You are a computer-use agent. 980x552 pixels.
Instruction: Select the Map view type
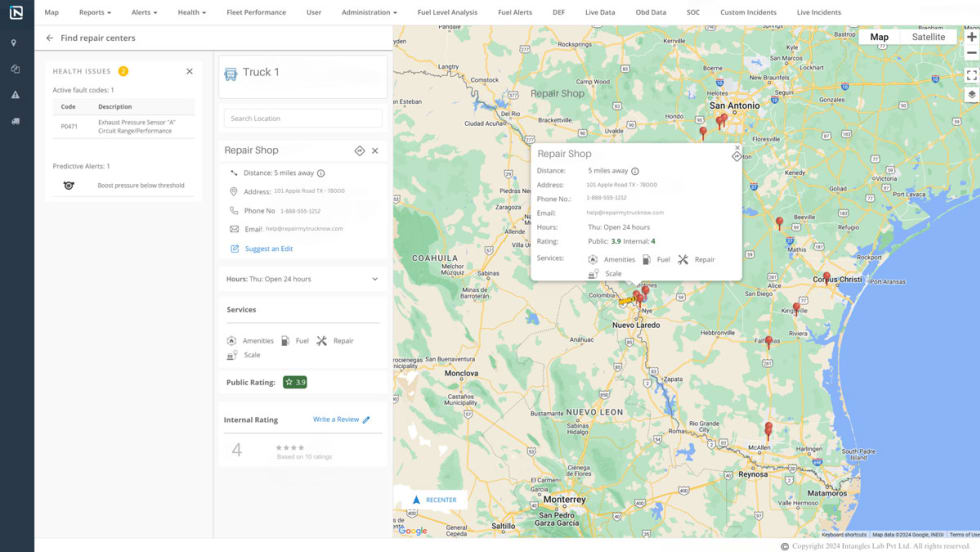coord(879,37)
